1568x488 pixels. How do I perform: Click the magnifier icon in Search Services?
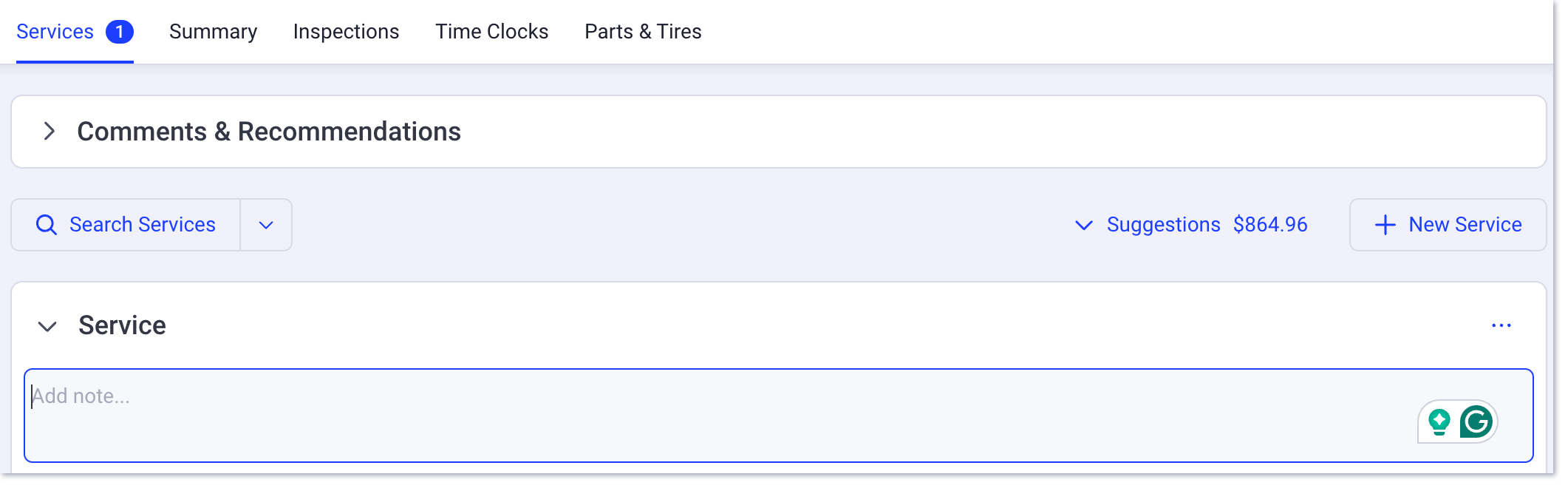[47, 225]
